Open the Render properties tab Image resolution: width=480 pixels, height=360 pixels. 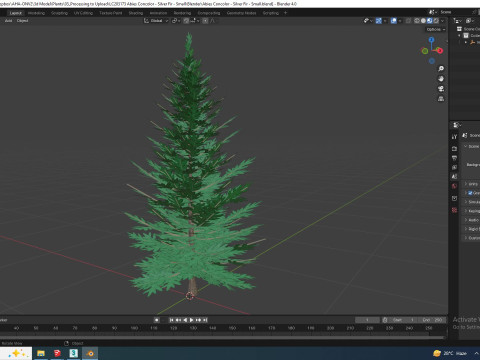tap(454, 148)
